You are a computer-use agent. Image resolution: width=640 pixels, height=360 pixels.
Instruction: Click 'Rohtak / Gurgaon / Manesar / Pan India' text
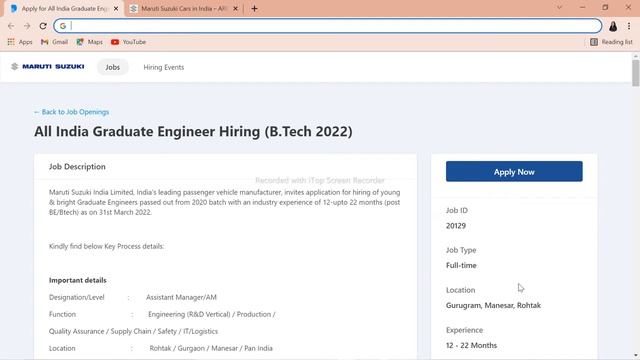[211, 349]
